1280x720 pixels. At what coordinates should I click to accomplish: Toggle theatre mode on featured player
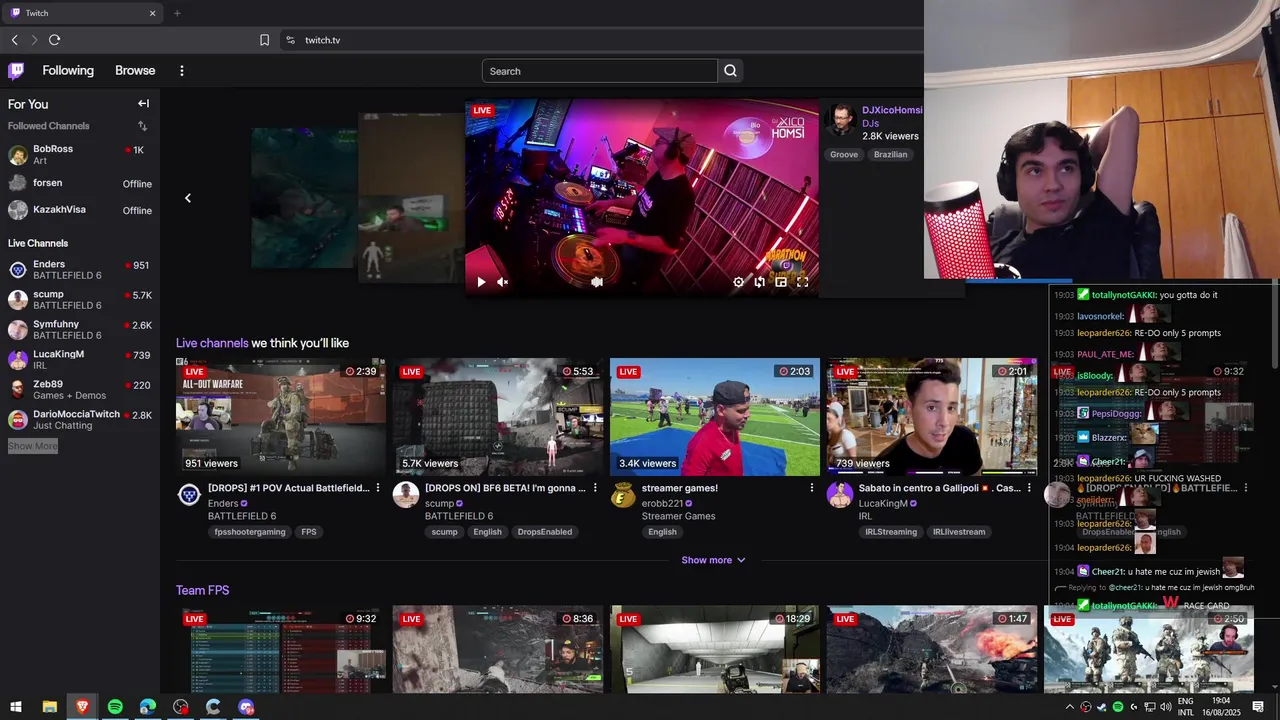[781, 282]
